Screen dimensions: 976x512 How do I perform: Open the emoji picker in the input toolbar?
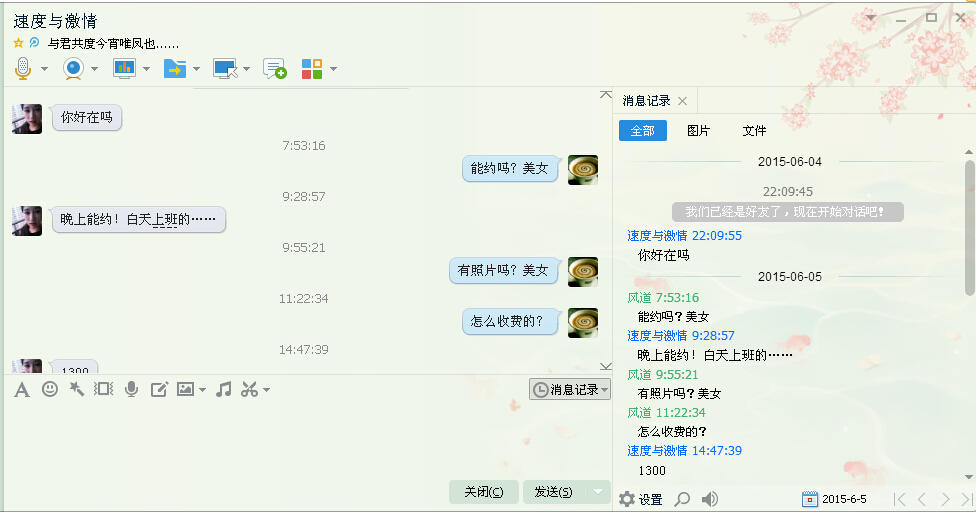[x=50, y=389]
